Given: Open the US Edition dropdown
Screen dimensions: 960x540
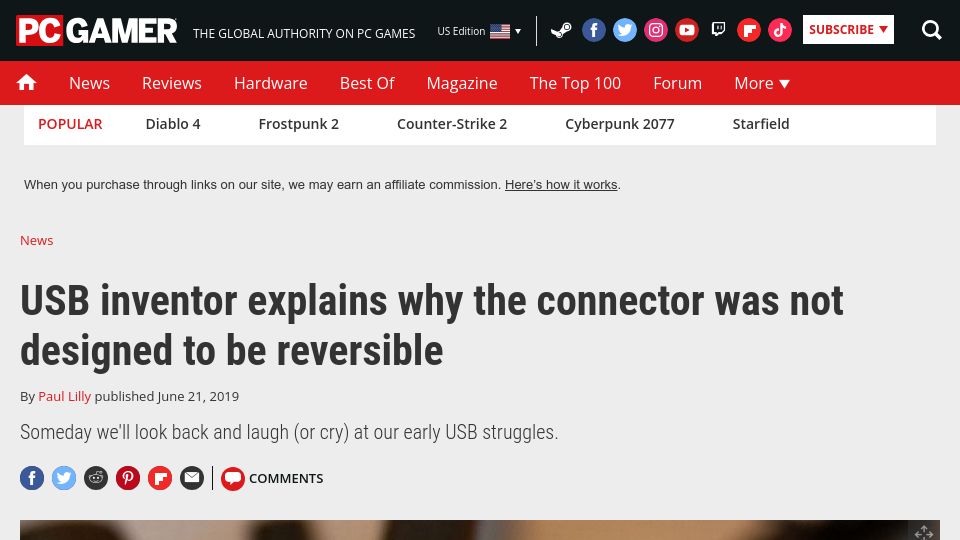Looking at the screenshot, I should pyautogui.click(x=479, y=31).
